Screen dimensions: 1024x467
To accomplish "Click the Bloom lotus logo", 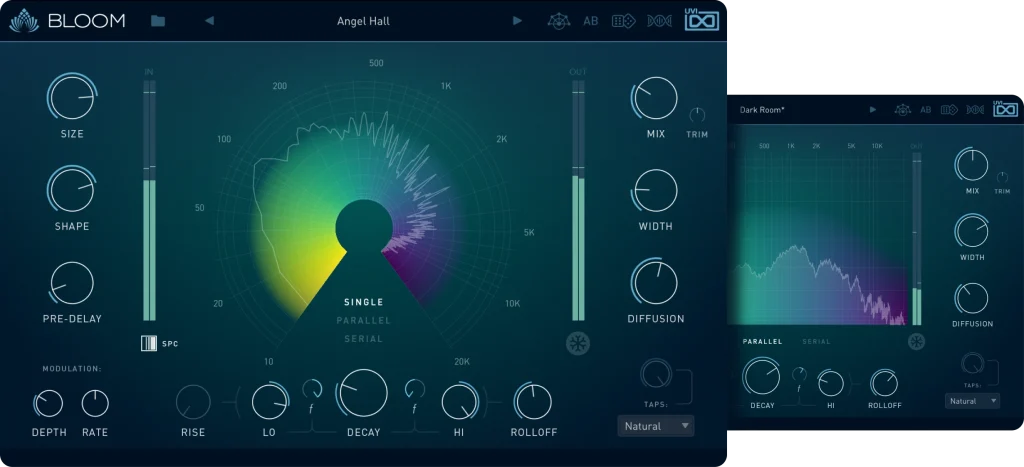I will pyautogui.click(x=23, y=21).
